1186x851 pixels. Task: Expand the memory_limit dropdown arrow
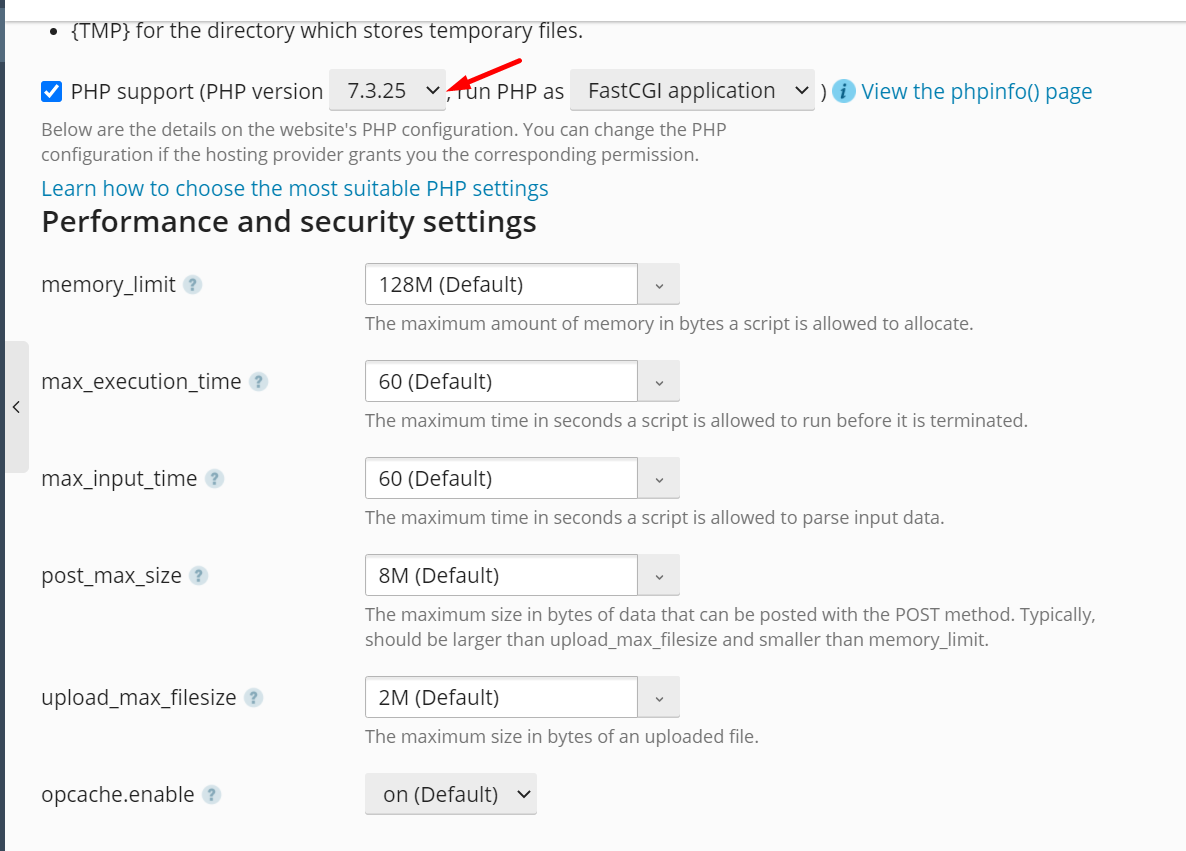pyautogui.click(x=659, y=284)
